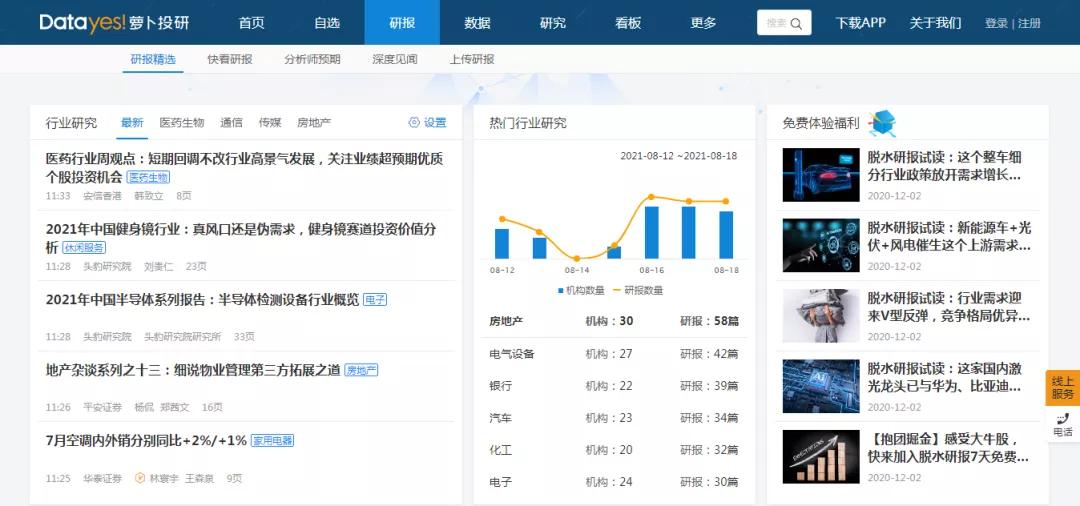Click the 电话 phone icon

pos(1063,418)
